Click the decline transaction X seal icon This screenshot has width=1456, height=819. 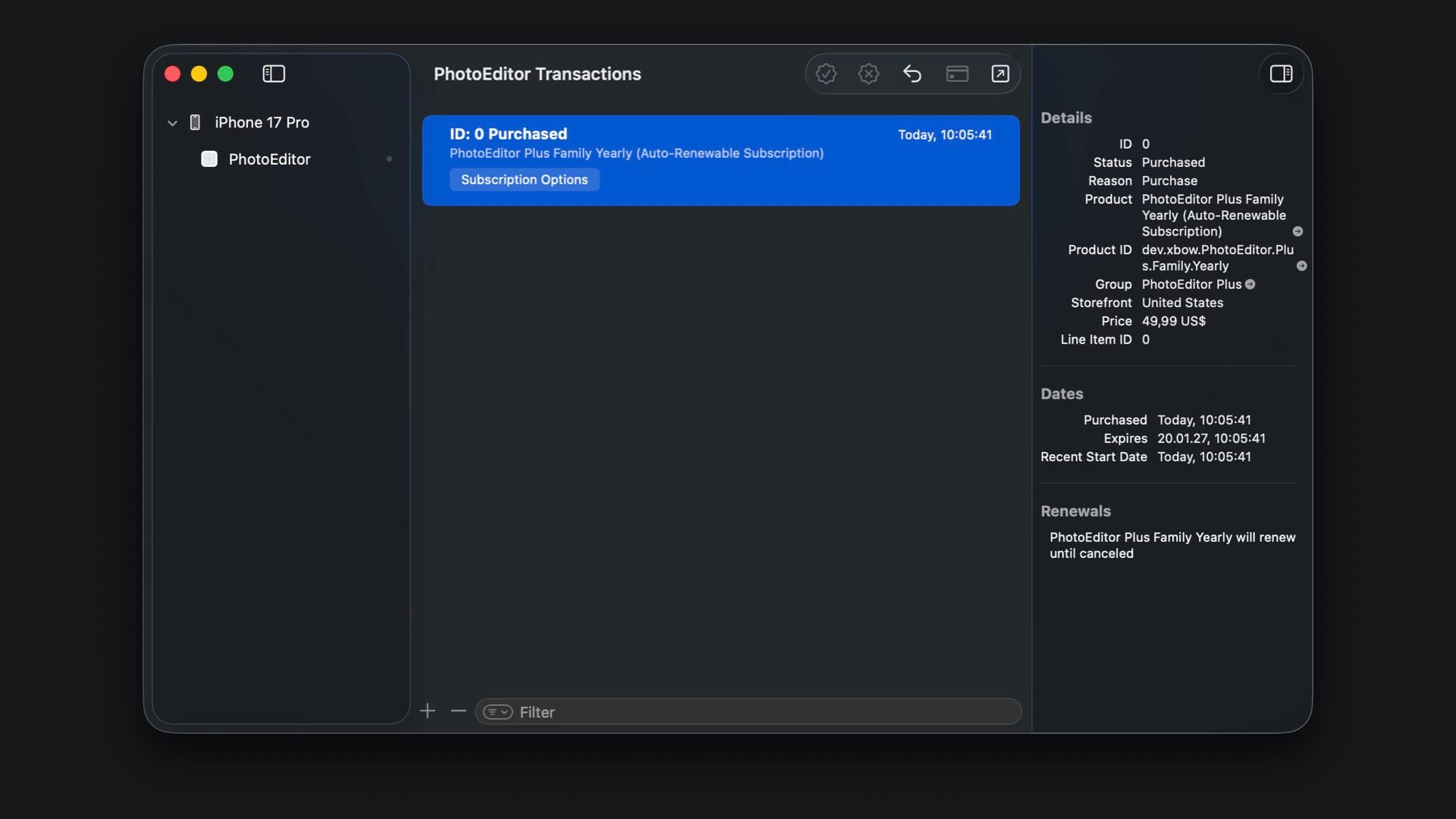(868, 74)
